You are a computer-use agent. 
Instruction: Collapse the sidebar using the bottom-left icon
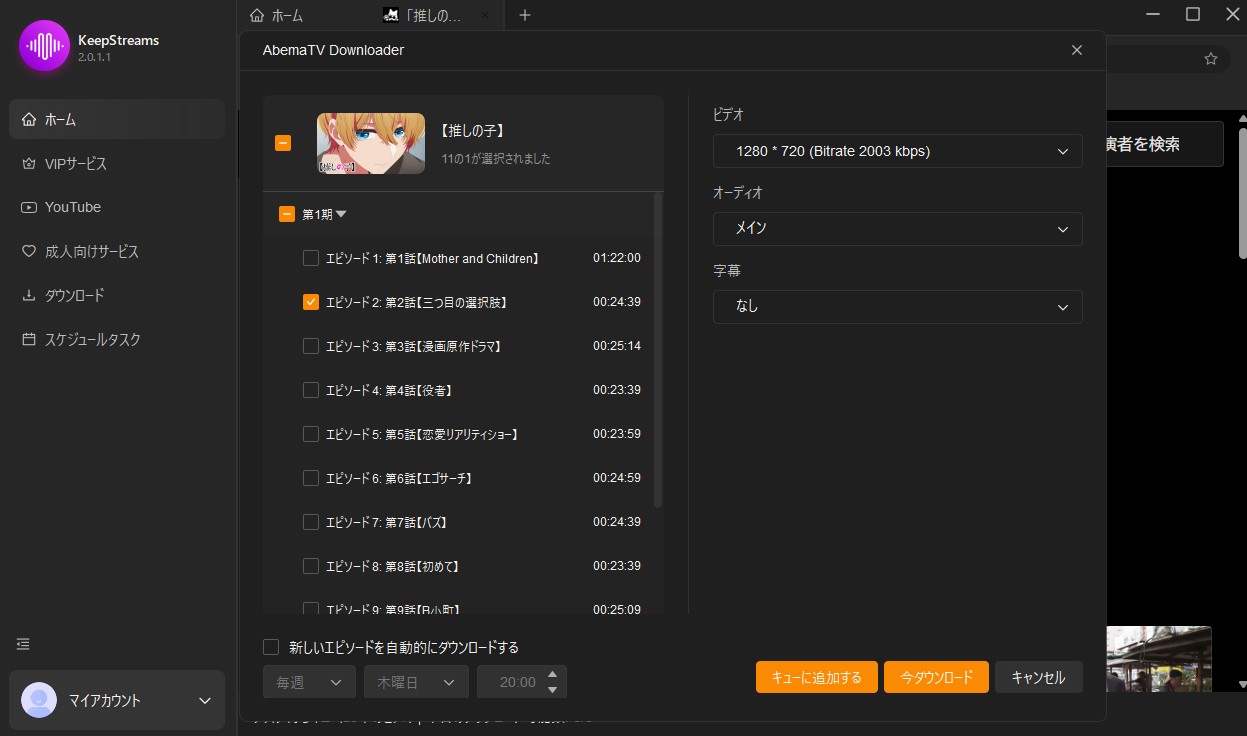[x=23, y=644]
